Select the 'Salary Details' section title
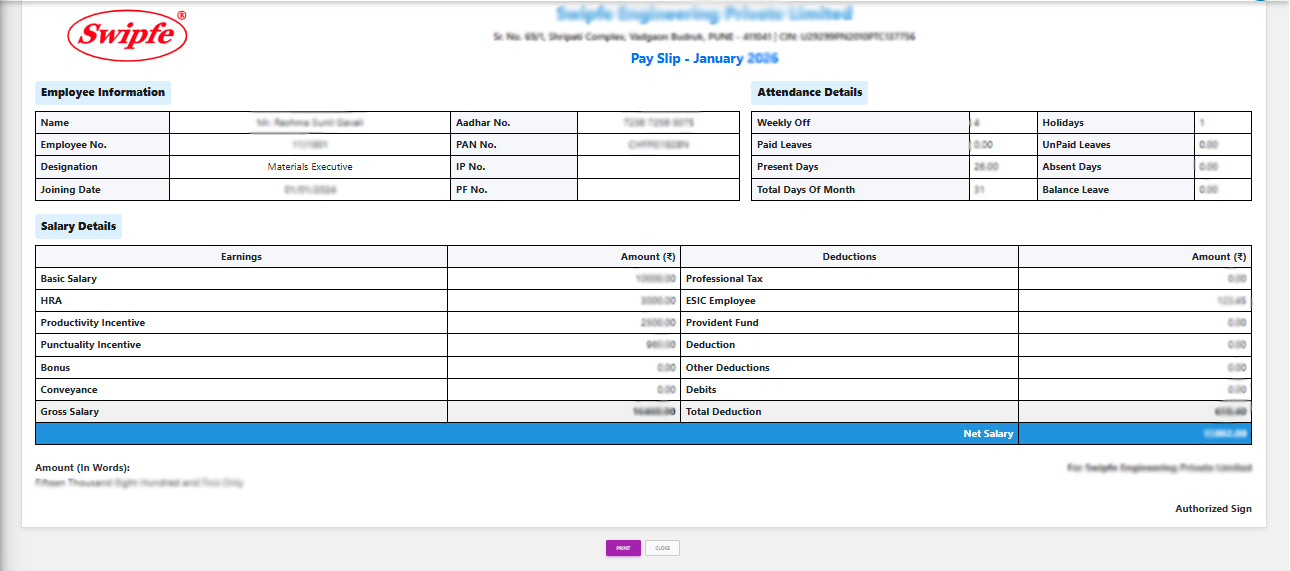The height and width of the screenshot is (571, 1290). point(79,226)
